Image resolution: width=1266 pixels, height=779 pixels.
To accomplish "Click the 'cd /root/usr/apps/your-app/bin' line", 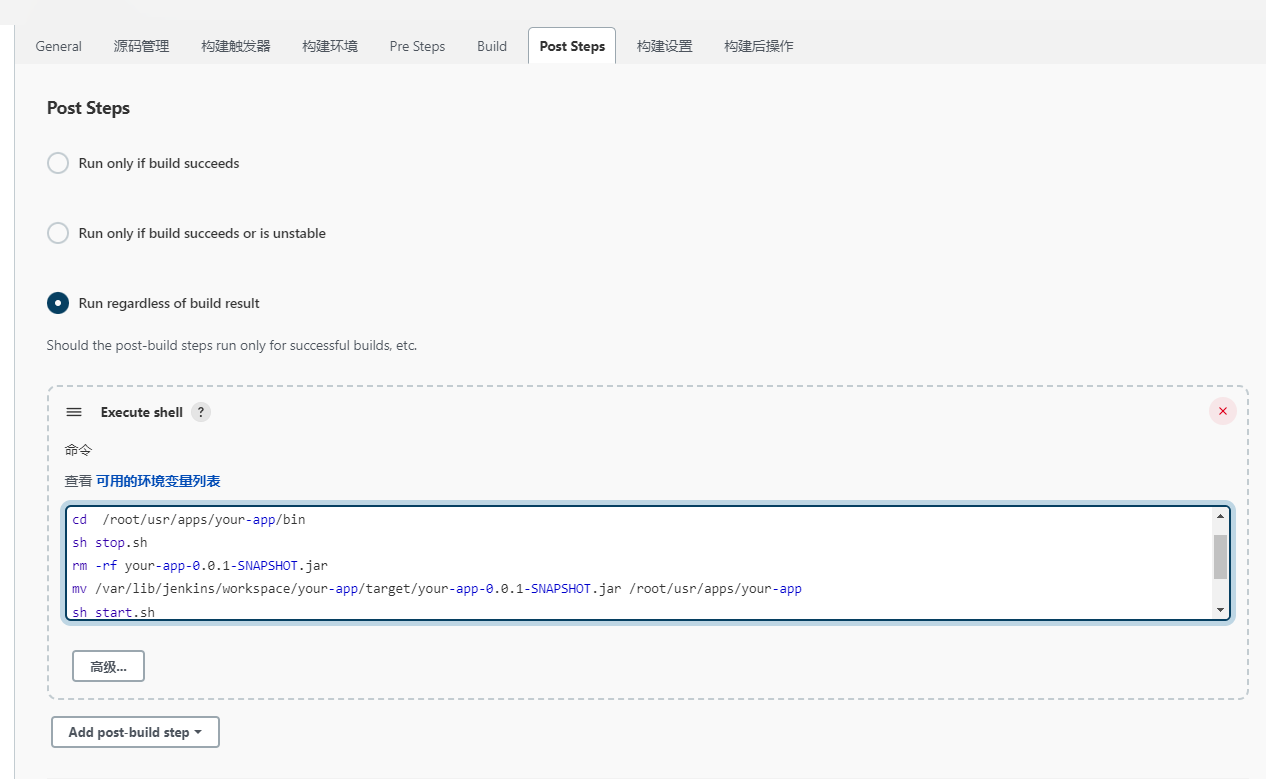I will [x=189, y=520].
